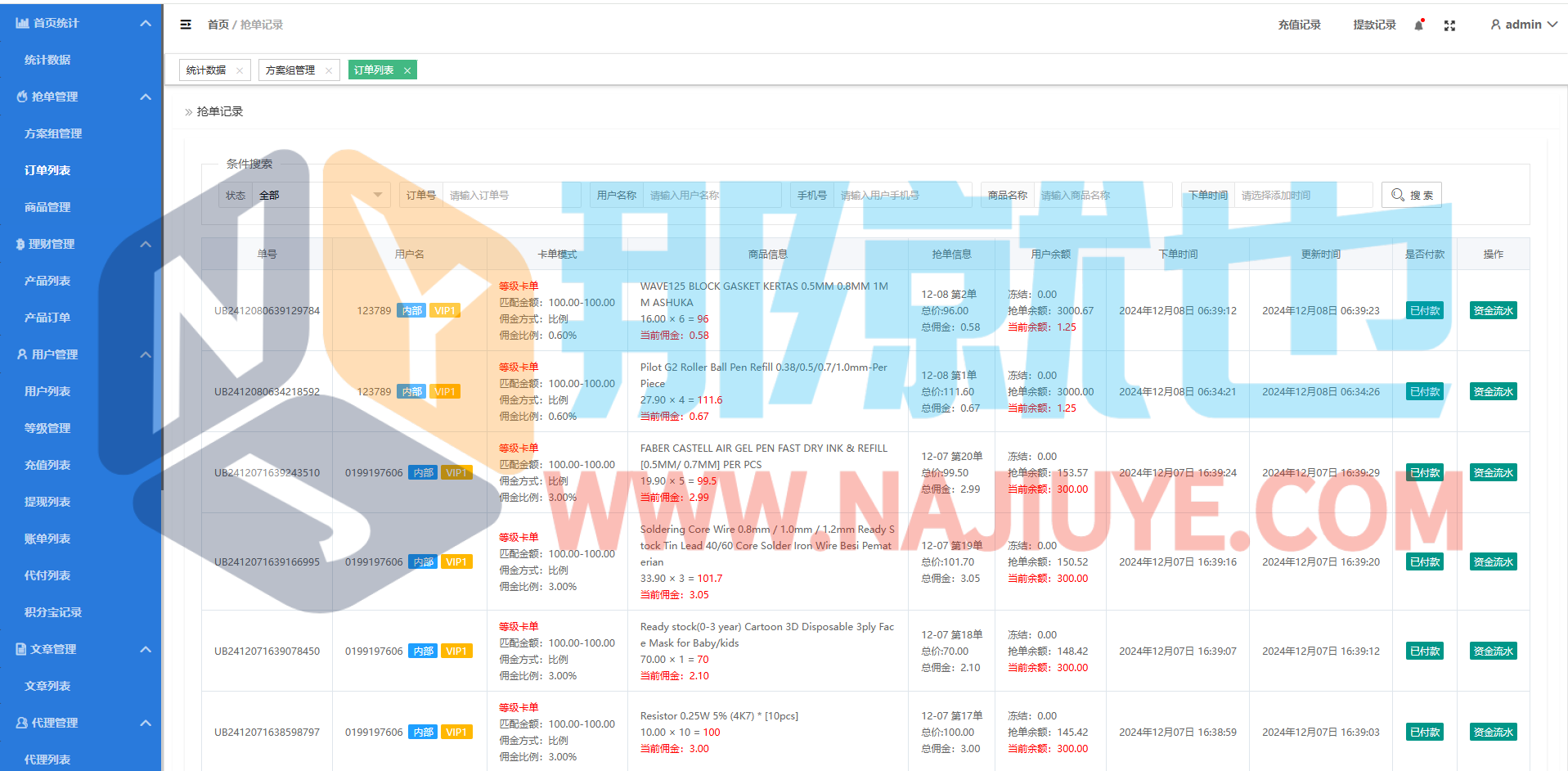Close the 订单列表 tab with its X
1568x771 pixels.
(x=407, y=70)
